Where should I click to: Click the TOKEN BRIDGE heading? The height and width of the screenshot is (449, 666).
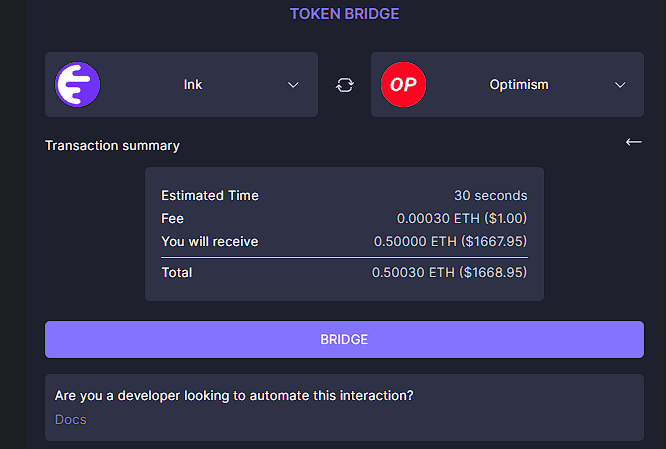coord(344,14)
